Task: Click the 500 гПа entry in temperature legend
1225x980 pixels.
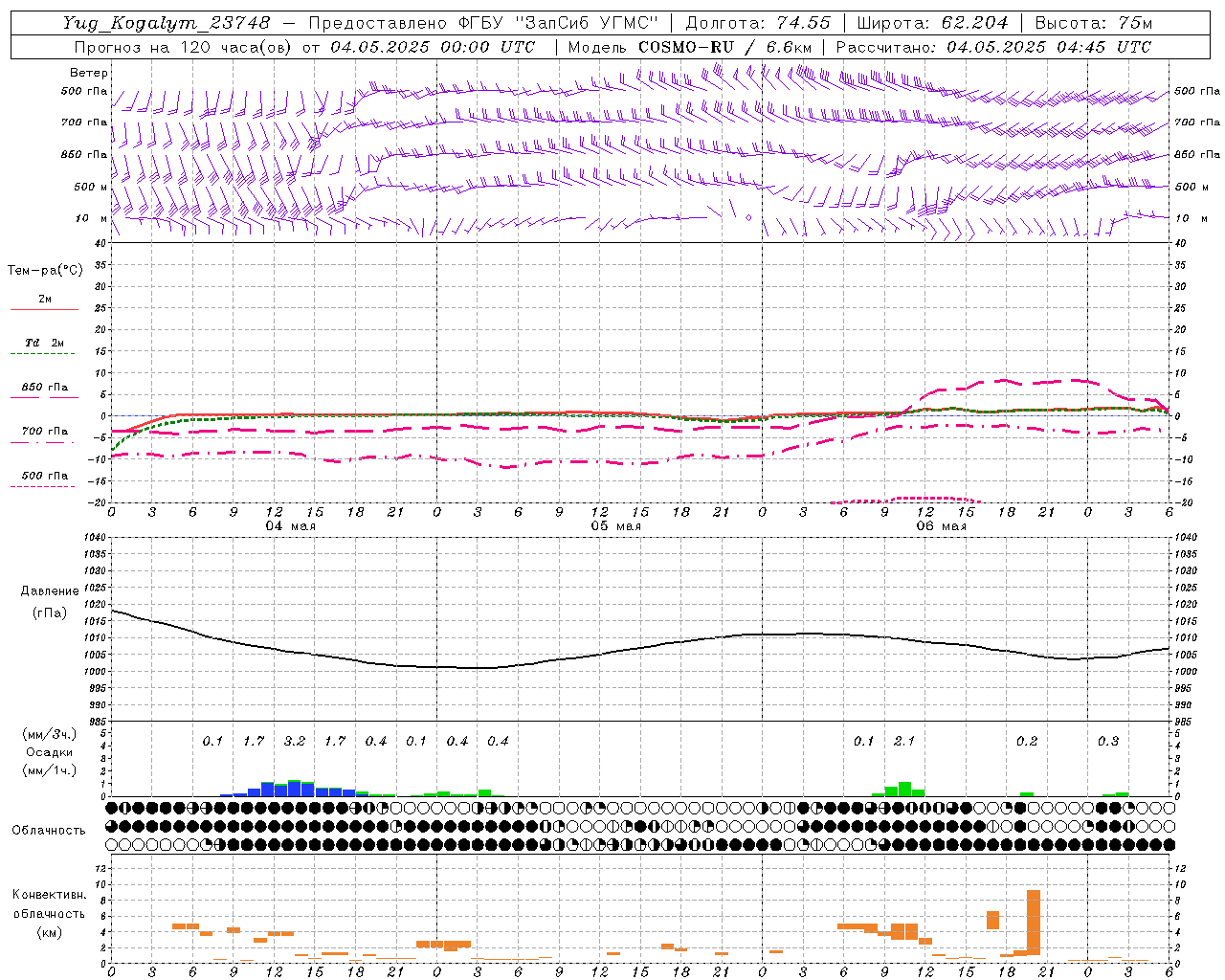Action: tap(45, 476)
